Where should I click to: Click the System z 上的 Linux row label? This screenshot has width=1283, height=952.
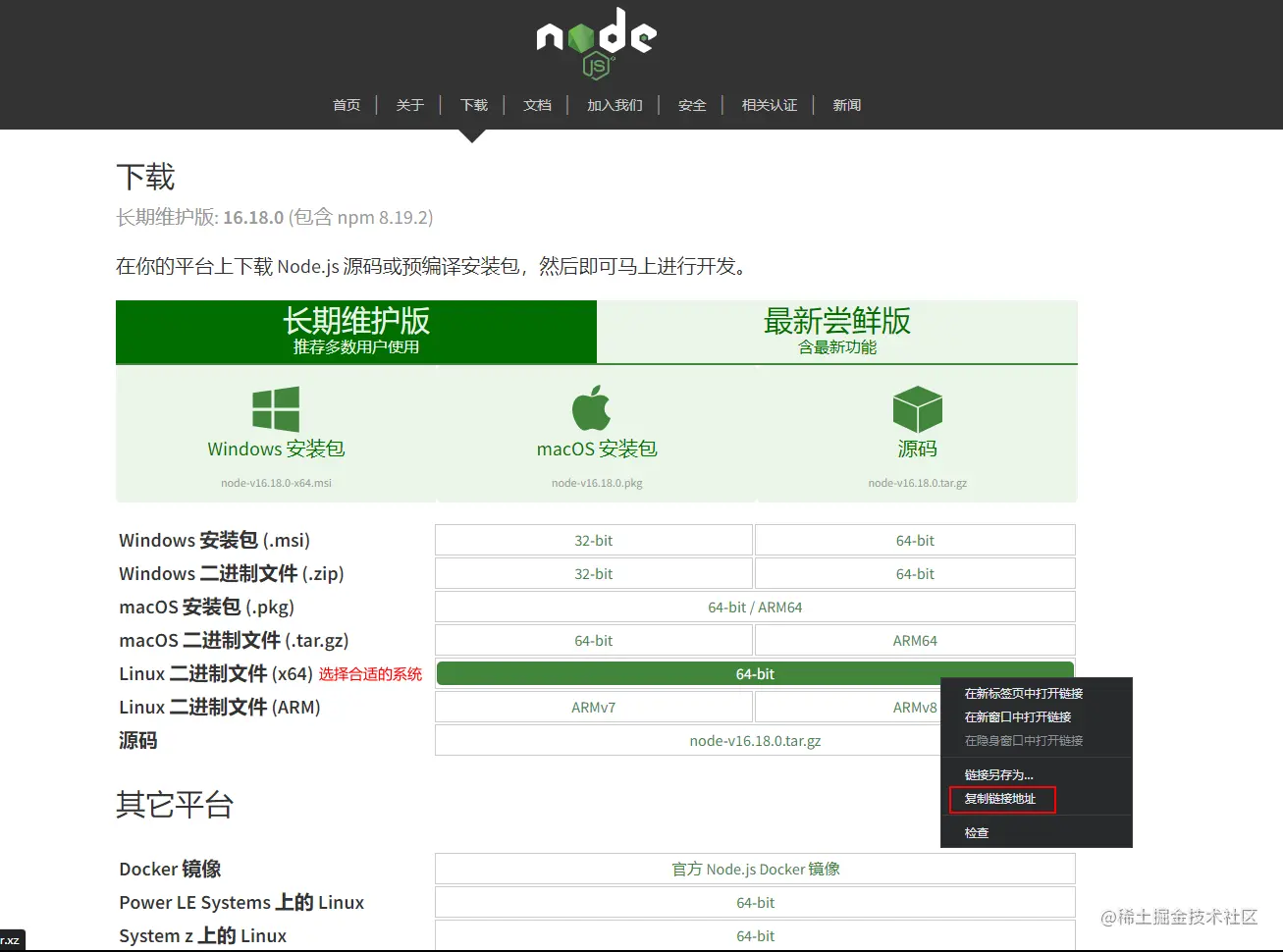click(x=203, y=936)
